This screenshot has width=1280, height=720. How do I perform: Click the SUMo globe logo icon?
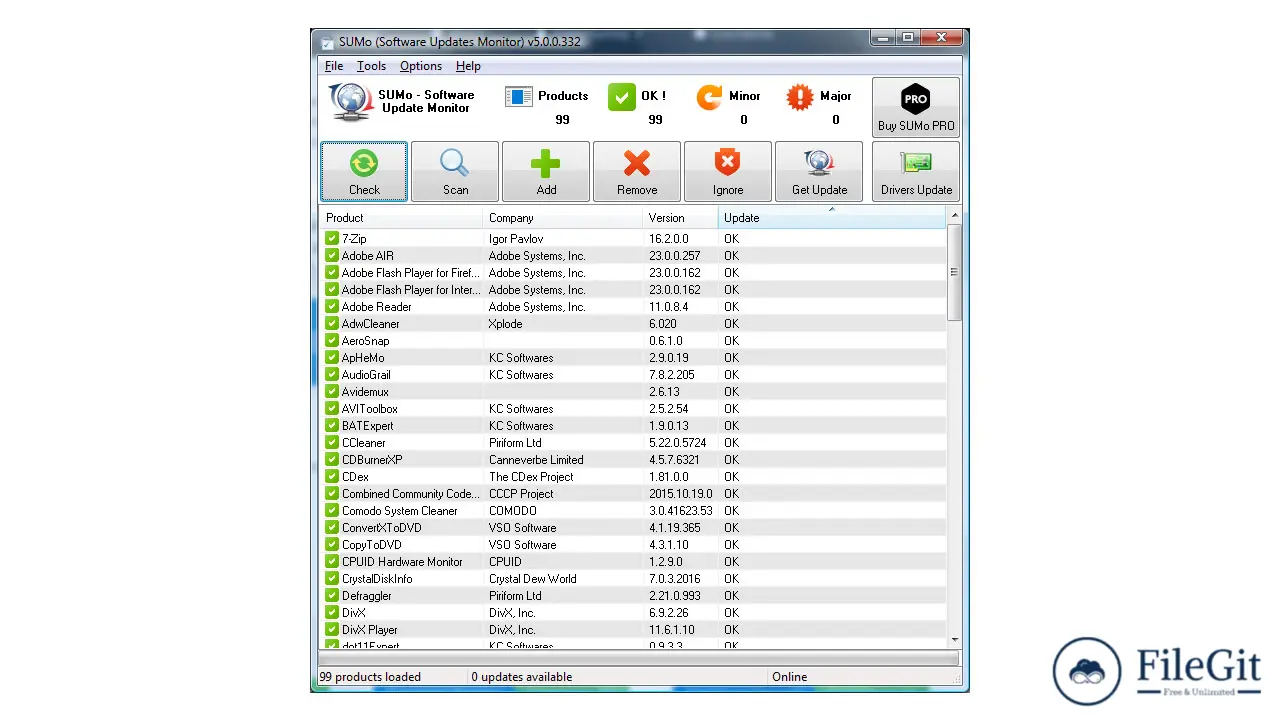(350, 101)
